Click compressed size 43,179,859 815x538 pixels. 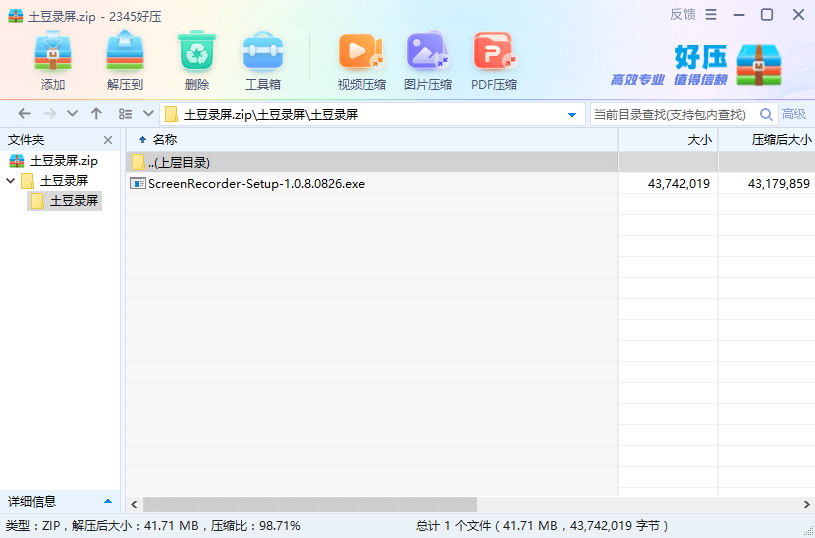coord(779,183)
